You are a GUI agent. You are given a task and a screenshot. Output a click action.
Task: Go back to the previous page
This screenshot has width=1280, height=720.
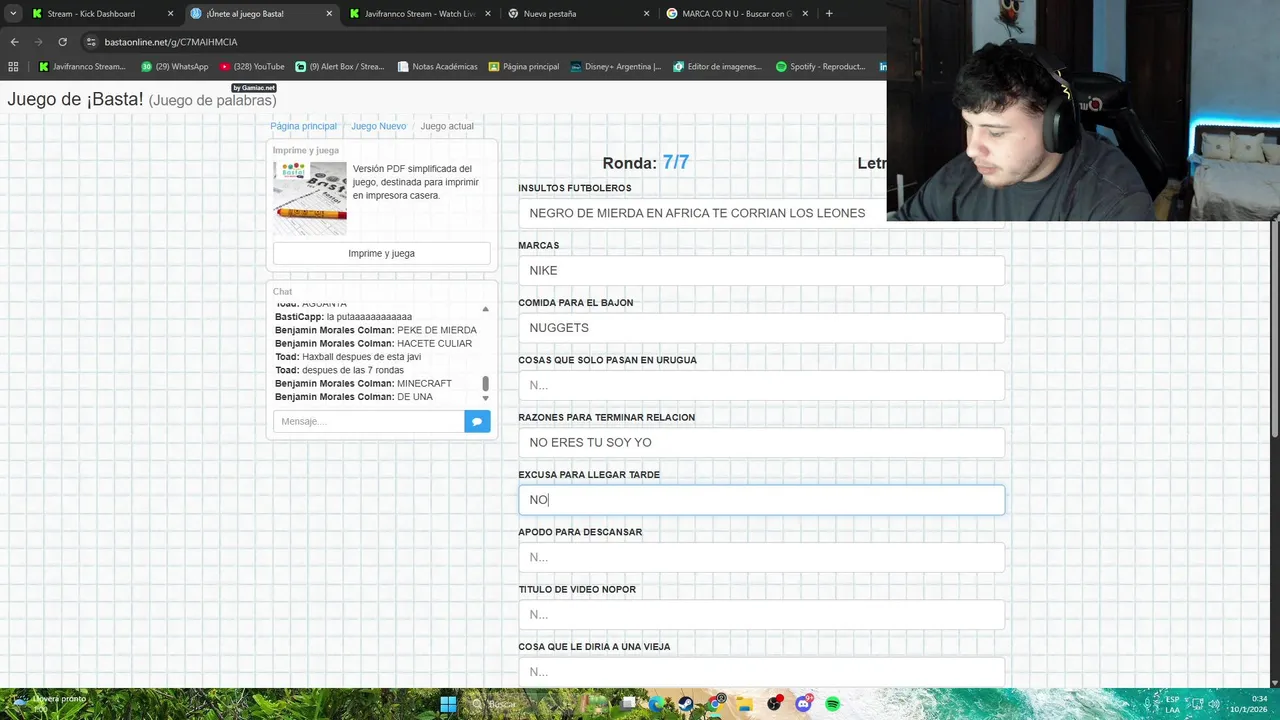click(14, 42)
